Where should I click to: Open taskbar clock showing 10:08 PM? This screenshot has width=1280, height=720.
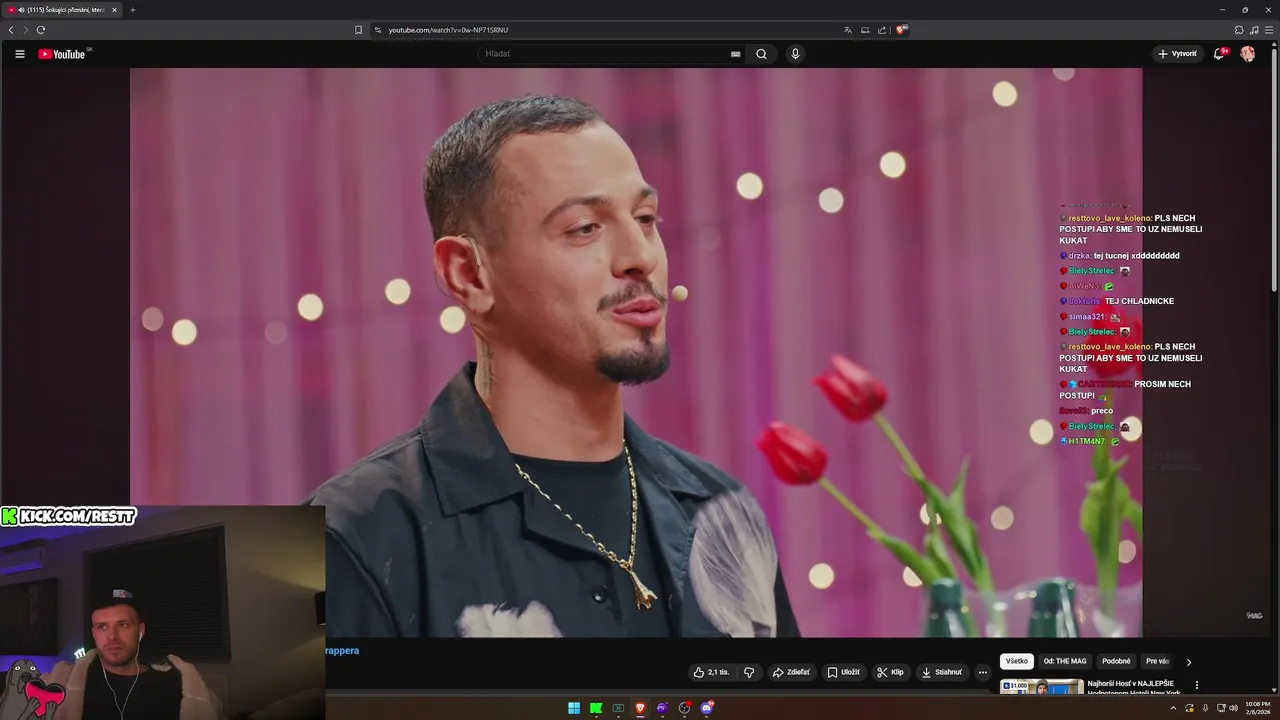(1258, 708)
